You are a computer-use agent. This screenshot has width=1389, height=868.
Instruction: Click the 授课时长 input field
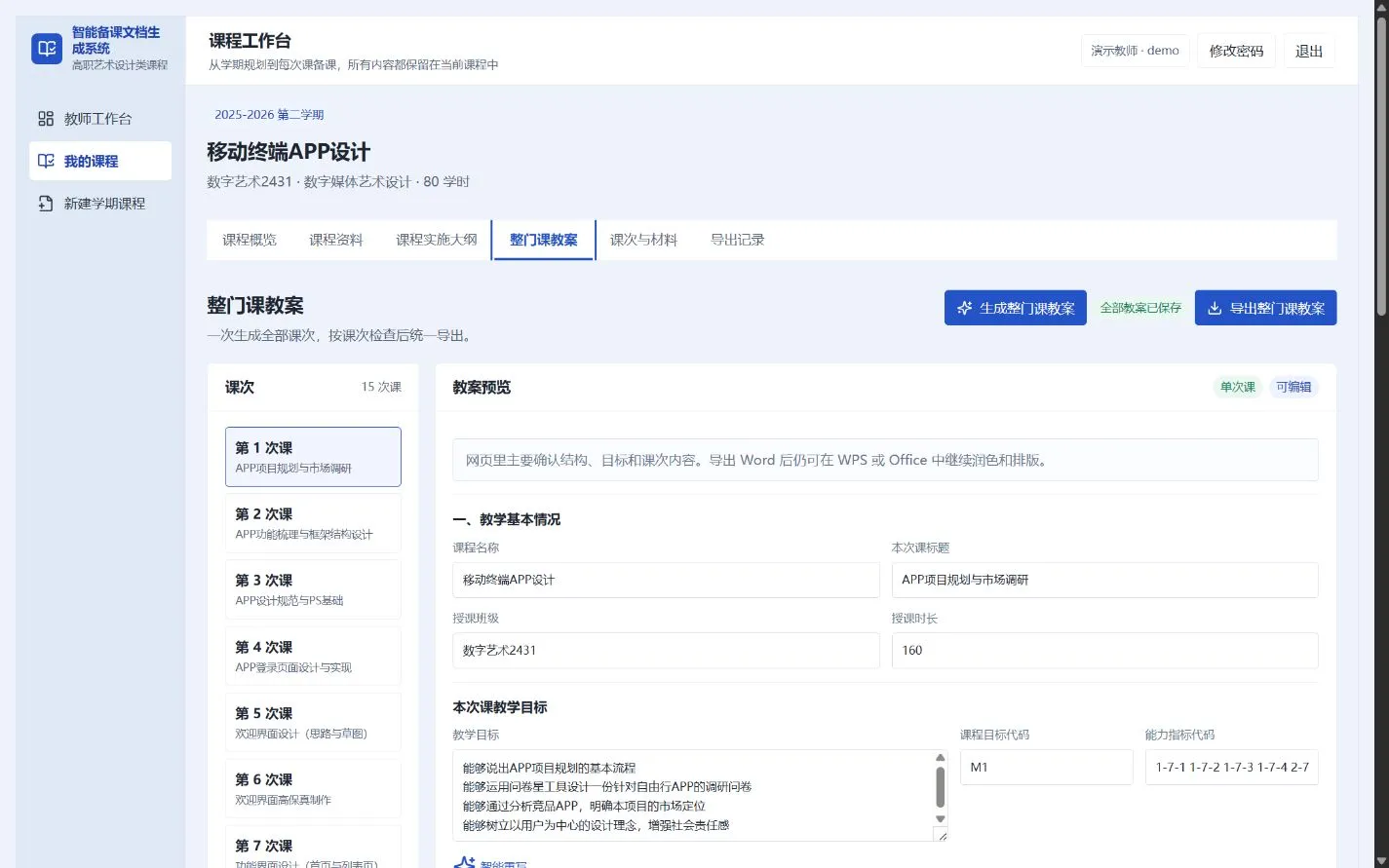pos(1105,651)
